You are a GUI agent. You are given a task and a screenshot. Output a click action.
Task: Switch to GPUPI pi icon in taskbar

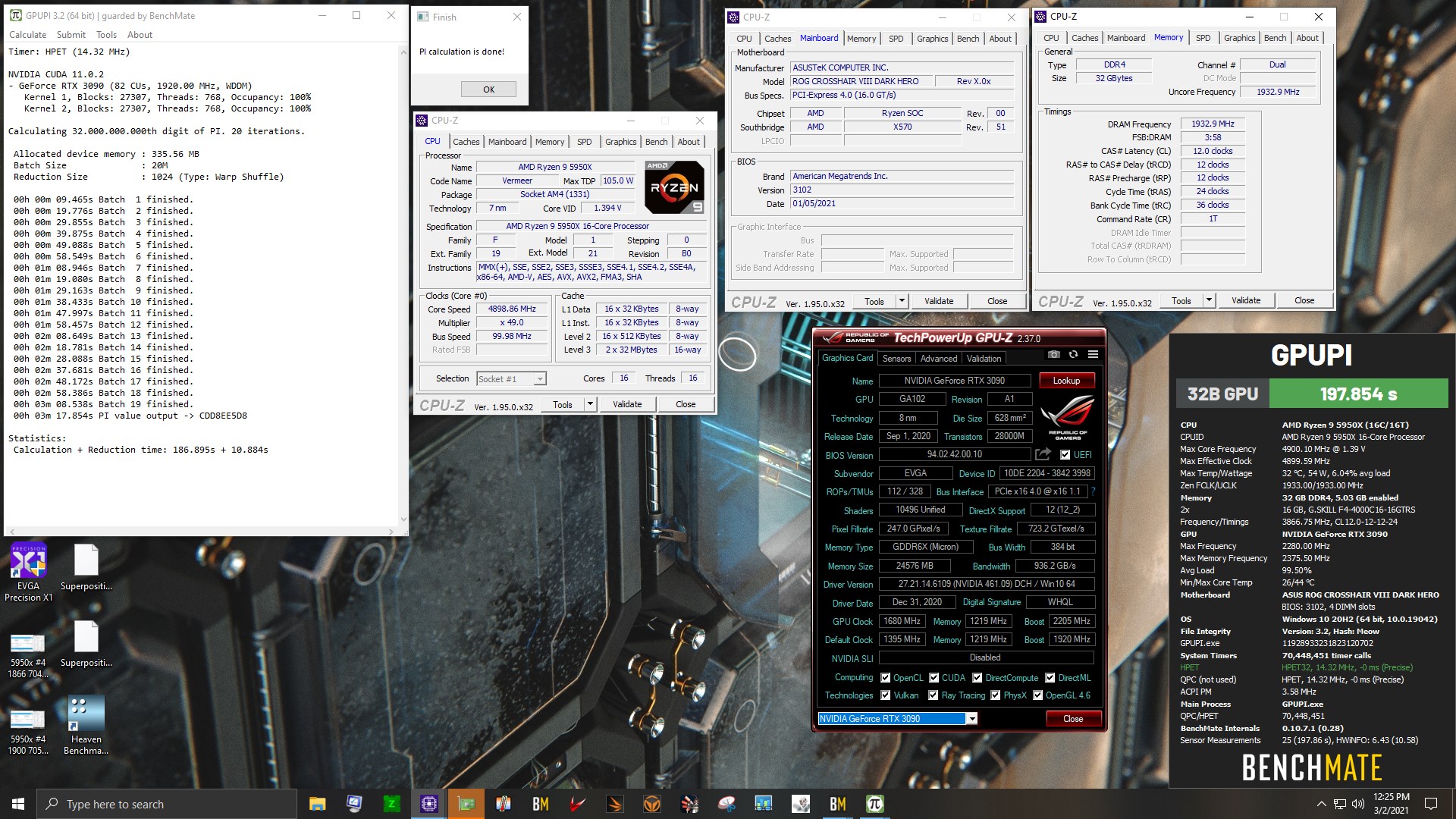point(874,804)
